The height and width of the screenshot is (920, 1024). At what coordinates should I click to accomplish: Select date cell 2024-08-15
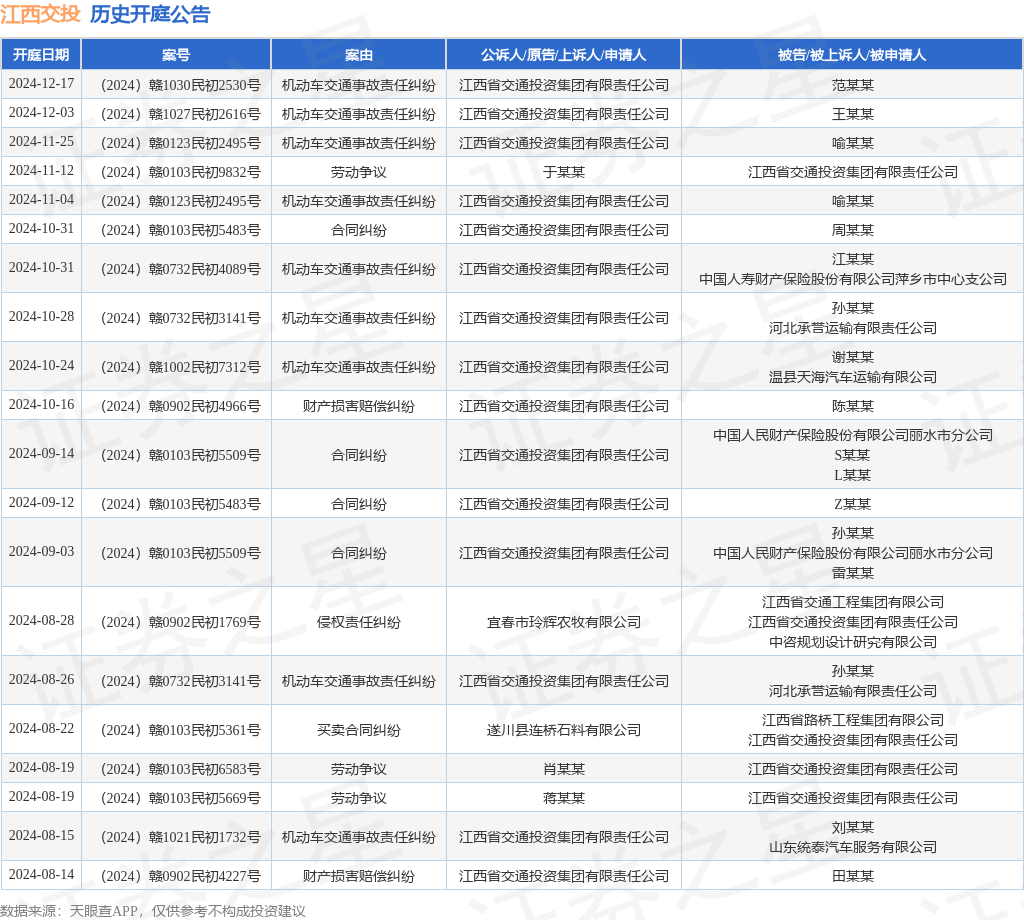(x=41, y=835)
